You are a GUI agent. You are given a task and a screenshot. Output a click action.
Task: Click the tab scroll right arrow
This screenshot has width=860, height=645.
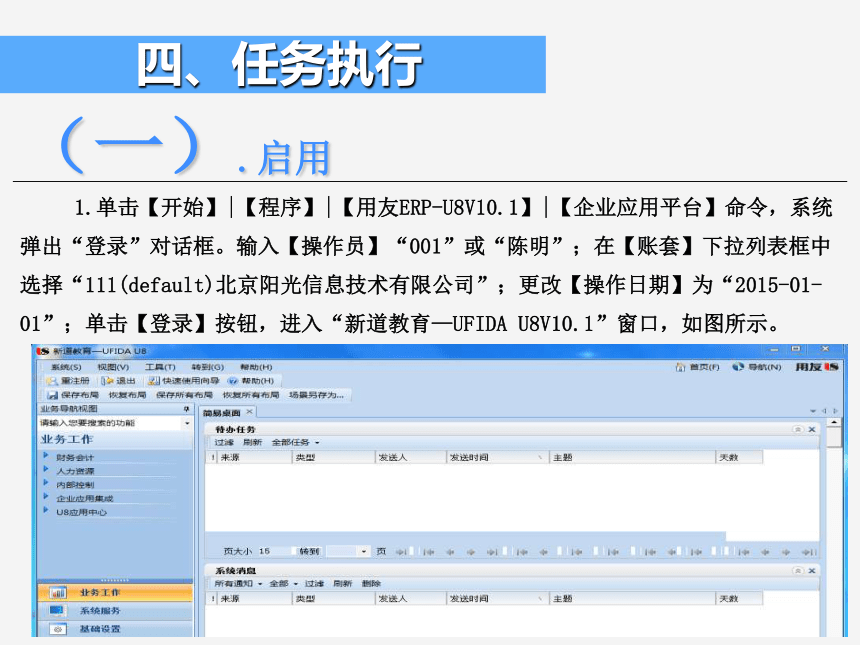click(835, 411)
